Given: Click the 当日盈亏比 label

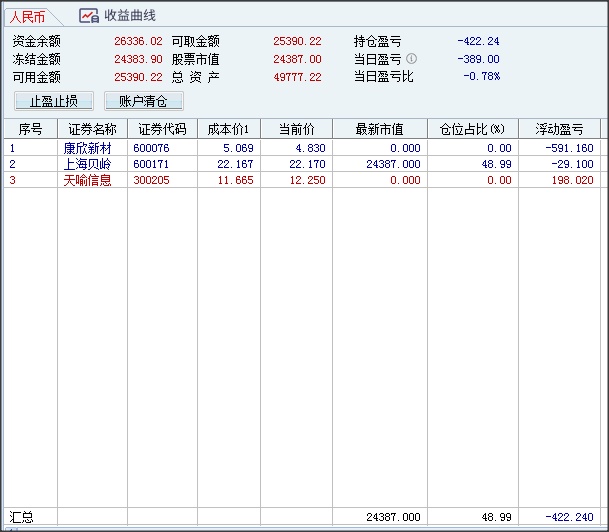Looking at the screenshot, I should tap(383, 76).
